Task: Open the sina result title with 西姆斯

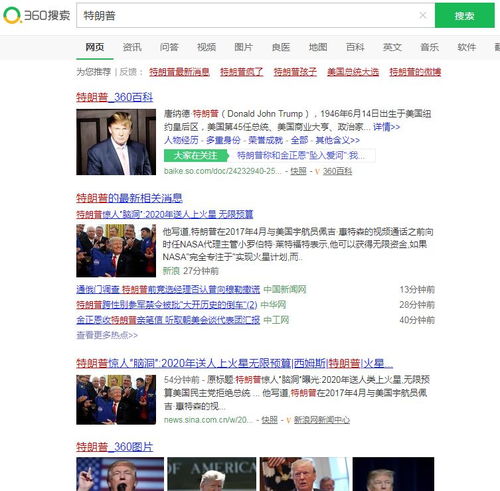Action: point(235,363)
